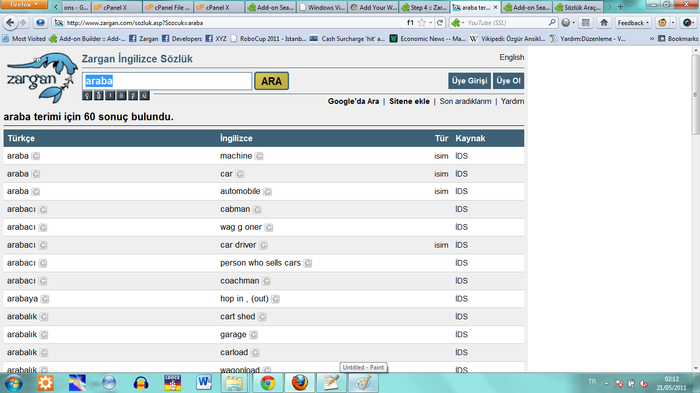Open the Son aradıklarım link
700x393 pixels.
pyautogui.click(x=465, y=101)
